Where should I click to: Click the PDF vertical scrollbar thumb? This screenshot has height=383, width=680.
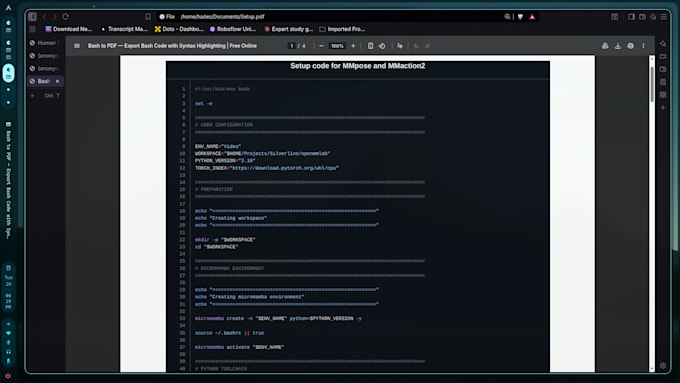pos(652,85)
